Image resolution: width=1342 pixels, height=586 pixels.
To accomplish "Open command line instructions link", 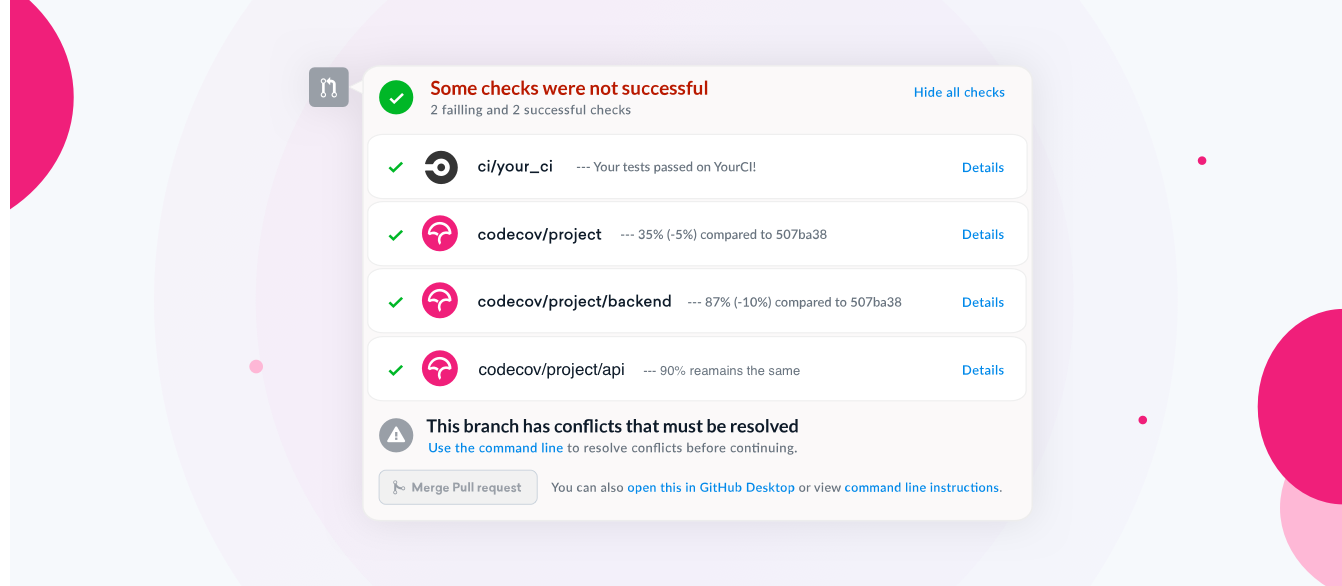I will coord(922,488).
